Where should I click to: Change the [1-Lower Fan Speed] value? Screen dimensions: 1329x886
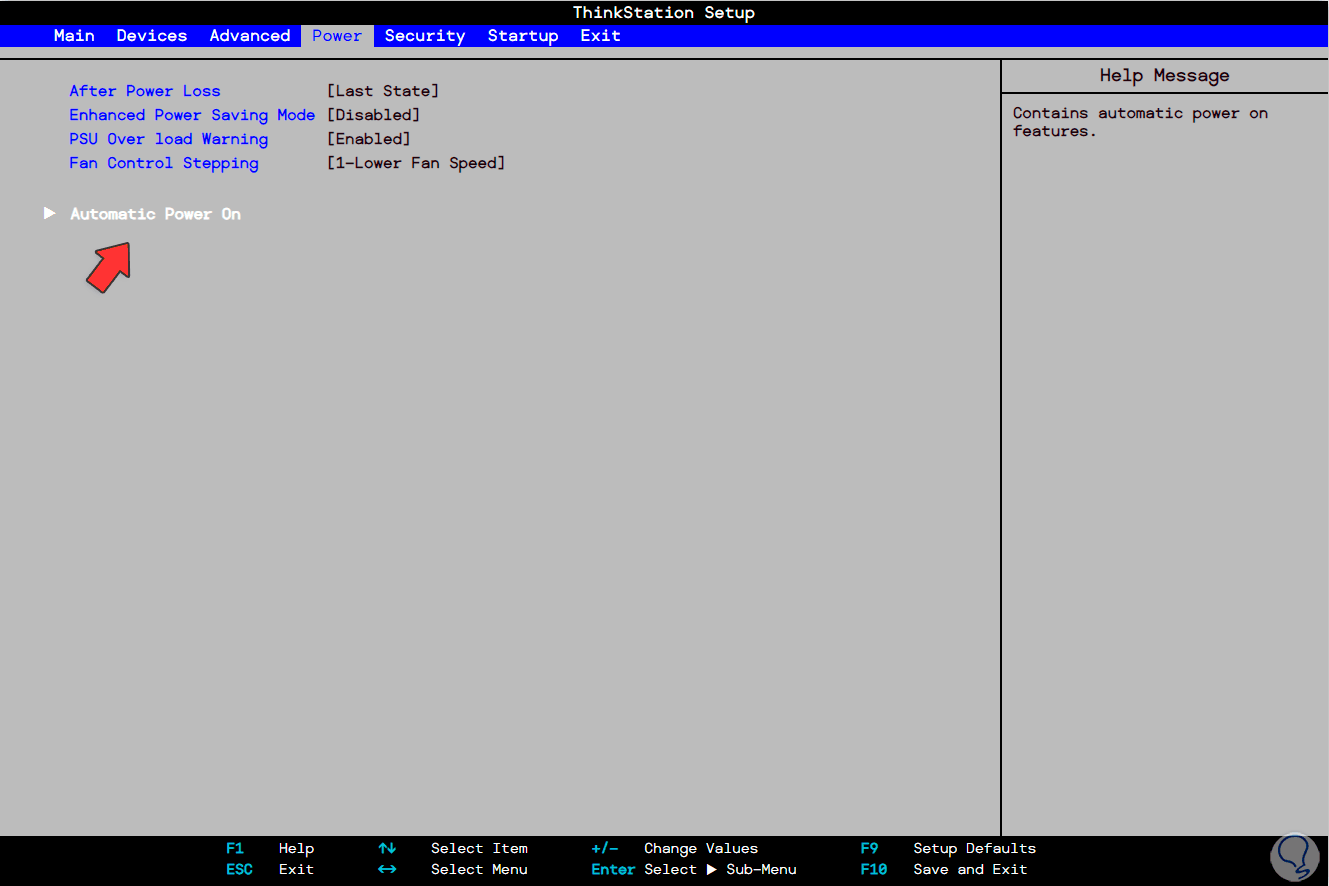tap(416, 163)
